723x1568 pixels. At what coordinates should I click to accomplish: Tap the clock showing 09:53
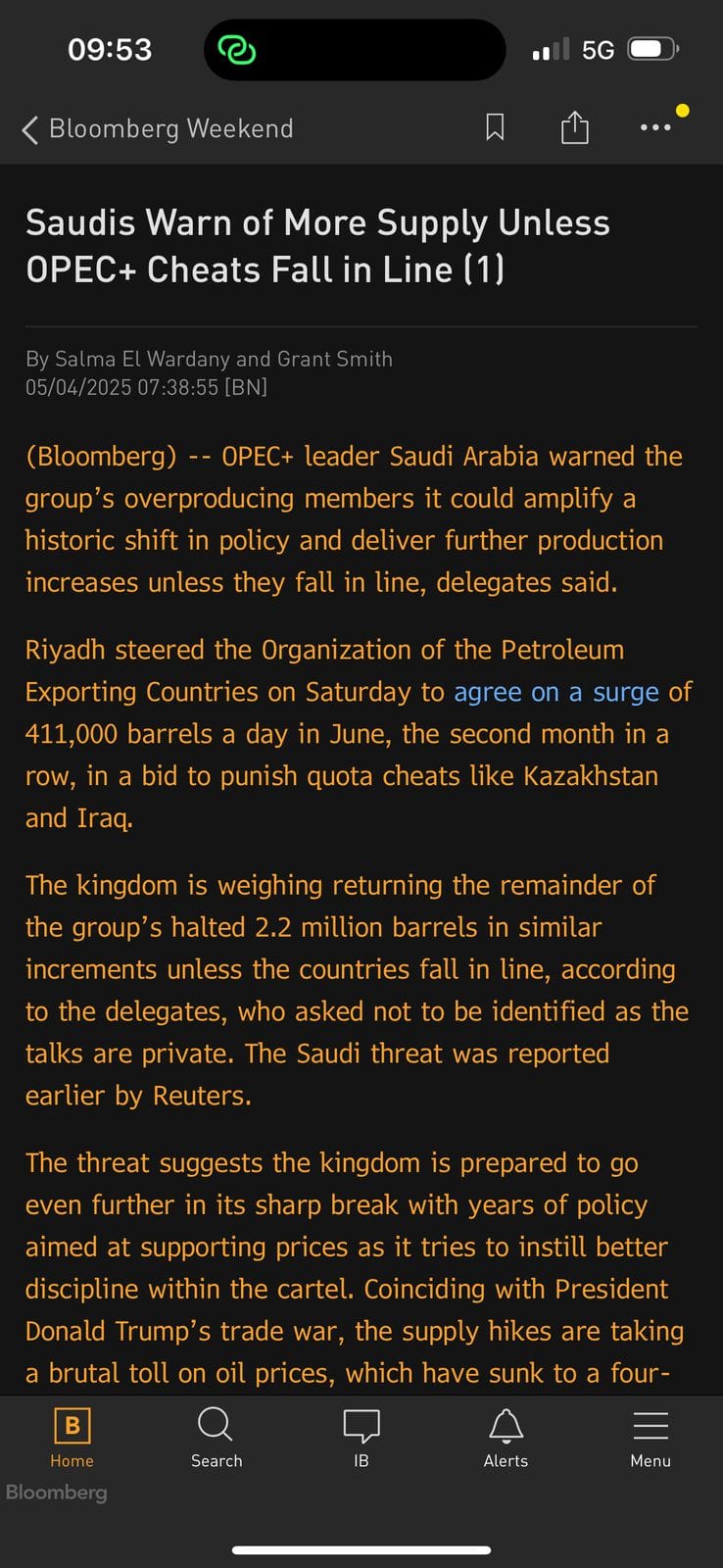click(x=110, y=49)
